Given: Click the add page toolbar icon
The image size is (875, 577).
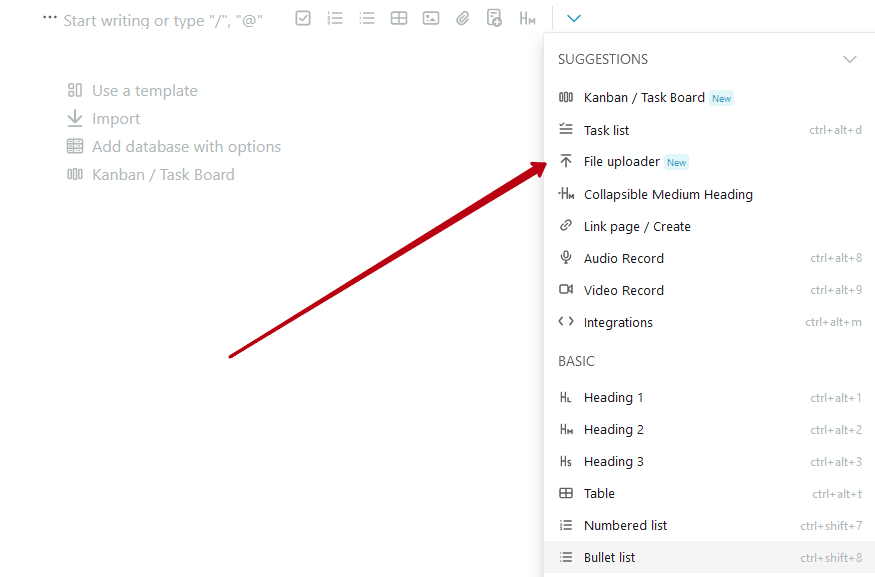Looking at the screenshot, I should click(x=494, y=18).
